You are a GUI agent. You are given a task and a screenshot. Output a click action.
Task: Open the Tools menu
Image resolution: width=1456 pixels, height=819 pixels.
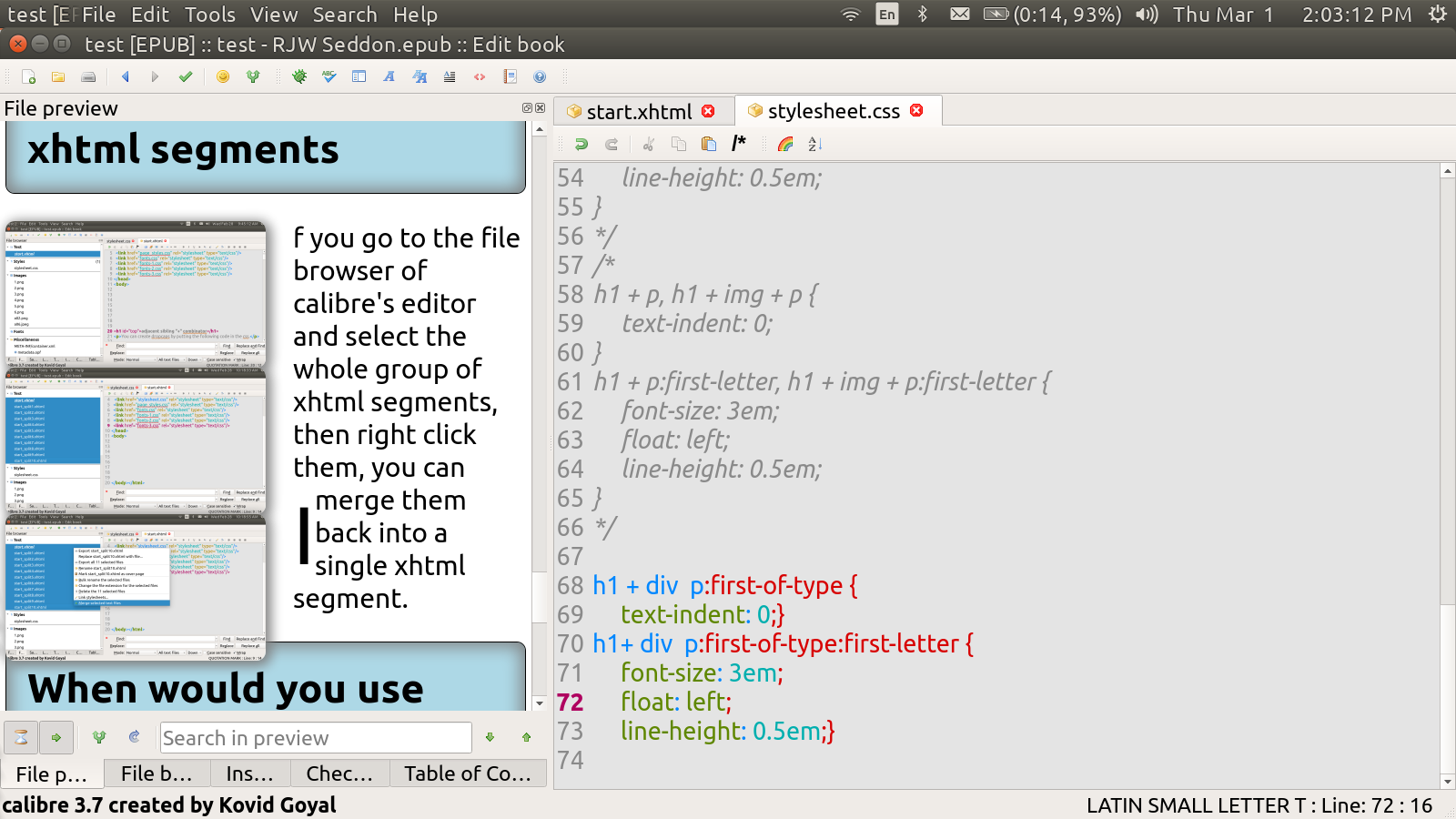(210, 15)
